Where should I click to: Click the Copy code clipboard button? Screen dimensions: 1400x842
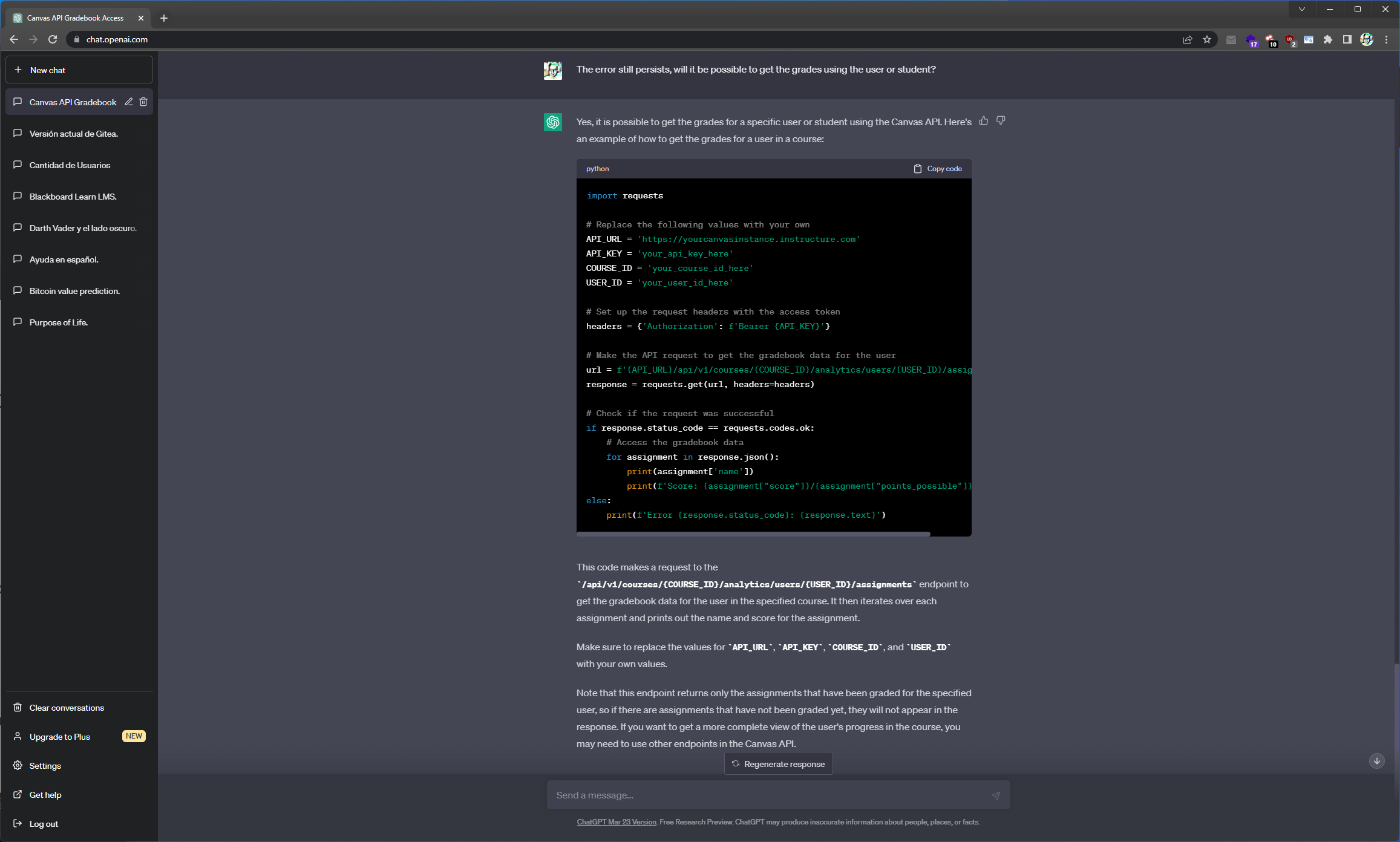[x=937, y=169]
